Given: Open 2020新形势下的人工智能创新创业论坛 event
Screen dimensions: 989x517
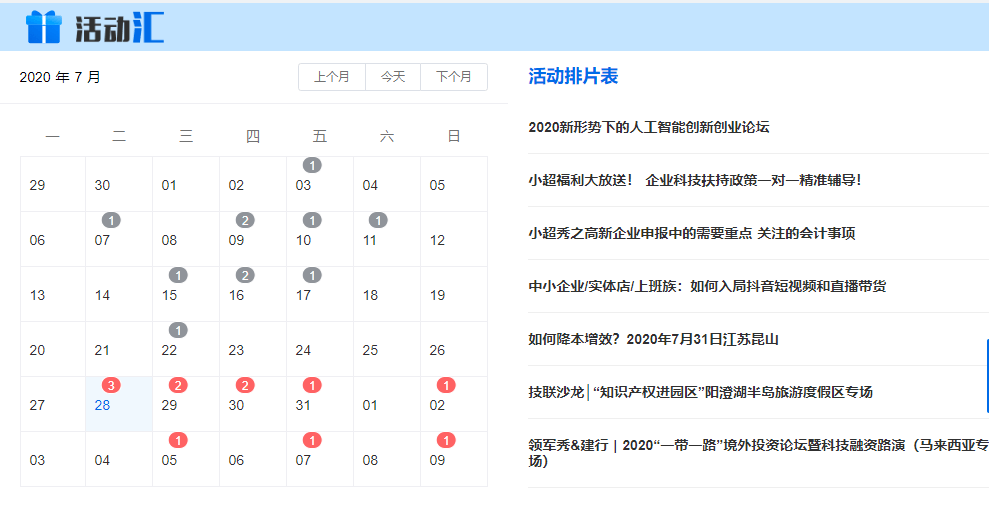Looking at the screenshot, I should (x=649, y=127).
